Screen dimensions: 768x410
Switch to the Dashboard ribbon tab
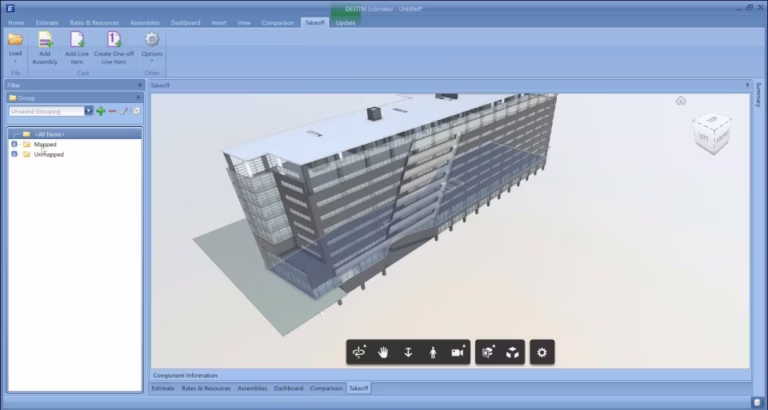pos(186,23)
